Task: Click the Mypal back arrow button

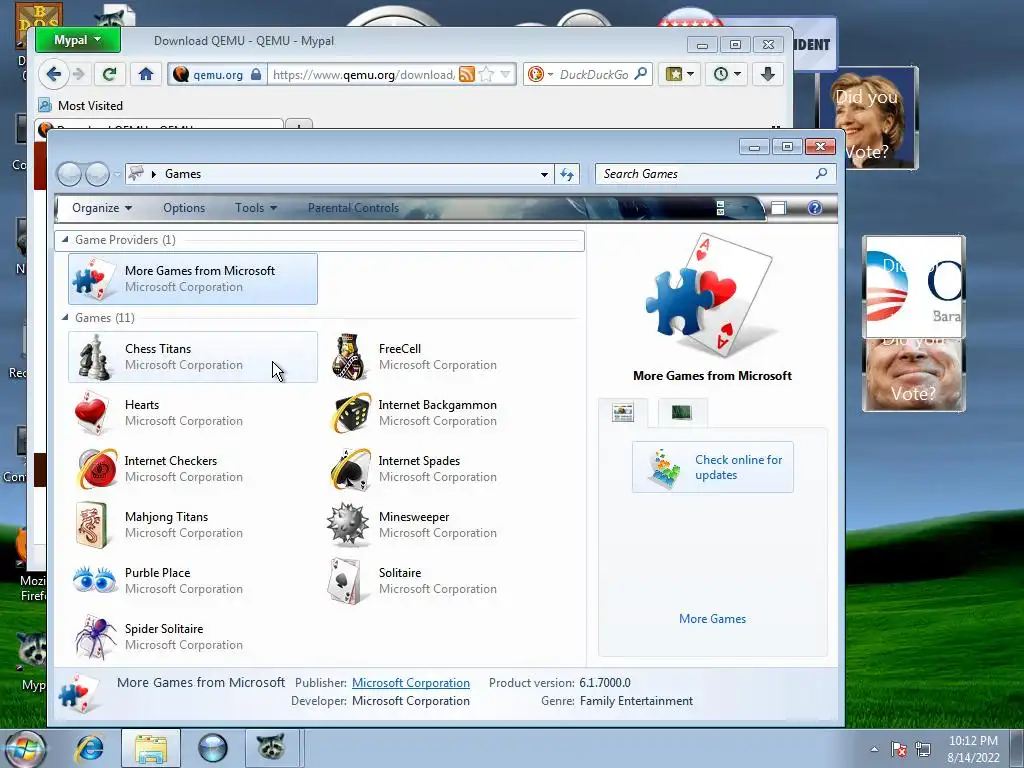Action: click(54, 74)
